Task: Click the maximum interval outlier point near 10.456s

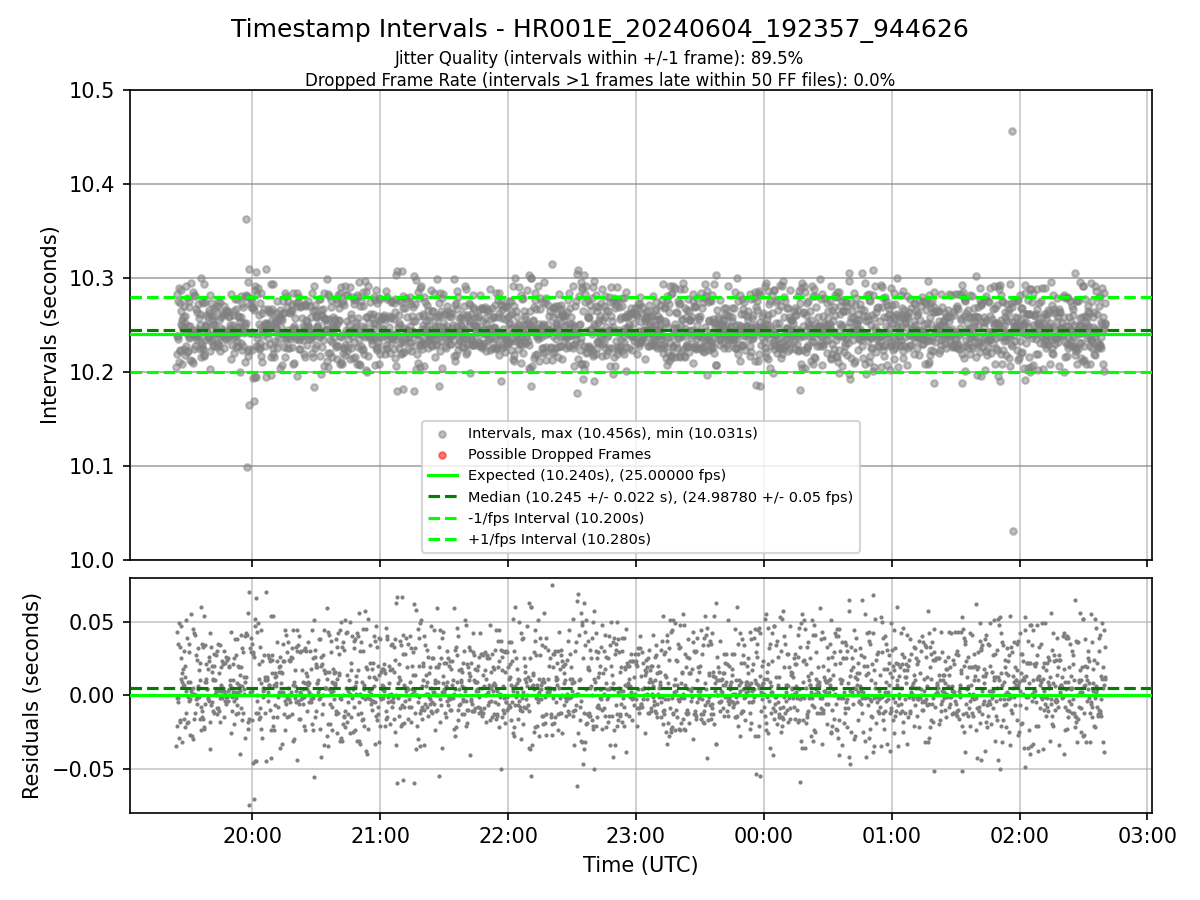Action: (x=1012, y=131)
